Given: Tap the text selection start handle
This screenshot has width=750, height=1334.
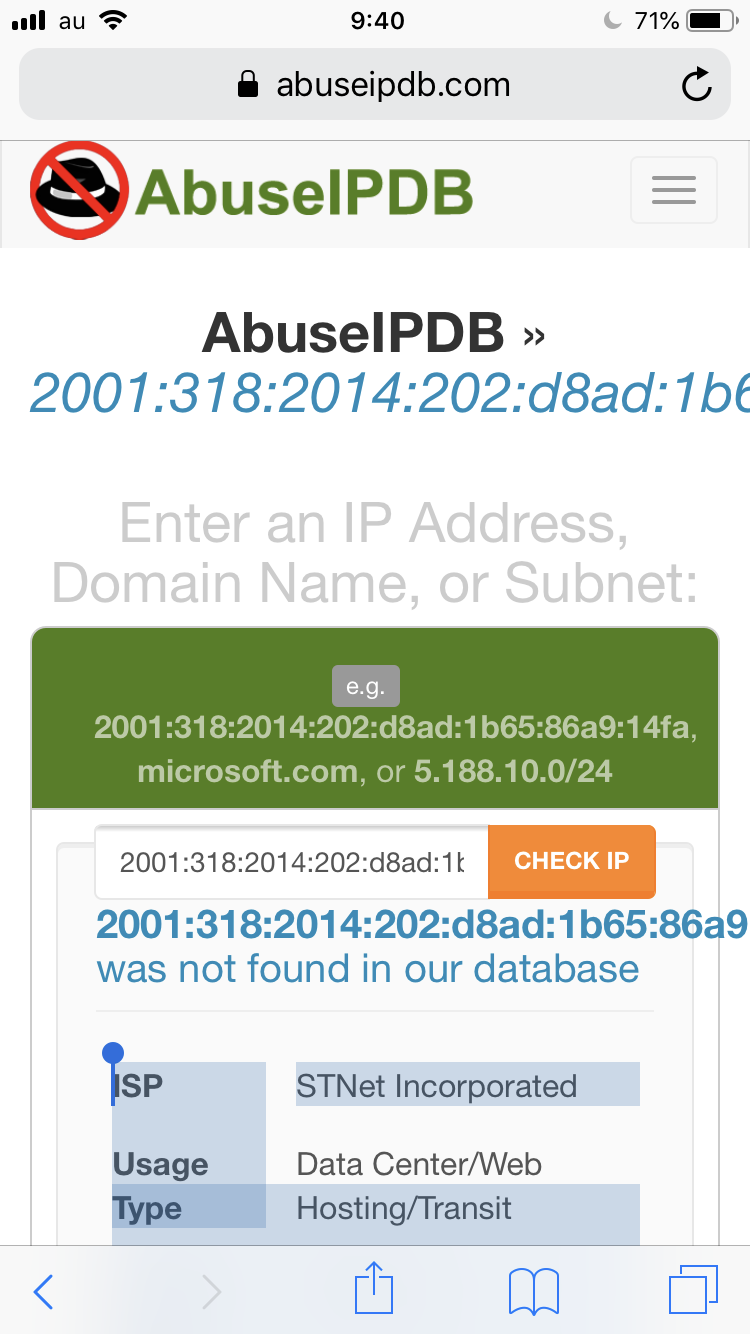Looking at the screenshot, I should (x=113, y=1053).
